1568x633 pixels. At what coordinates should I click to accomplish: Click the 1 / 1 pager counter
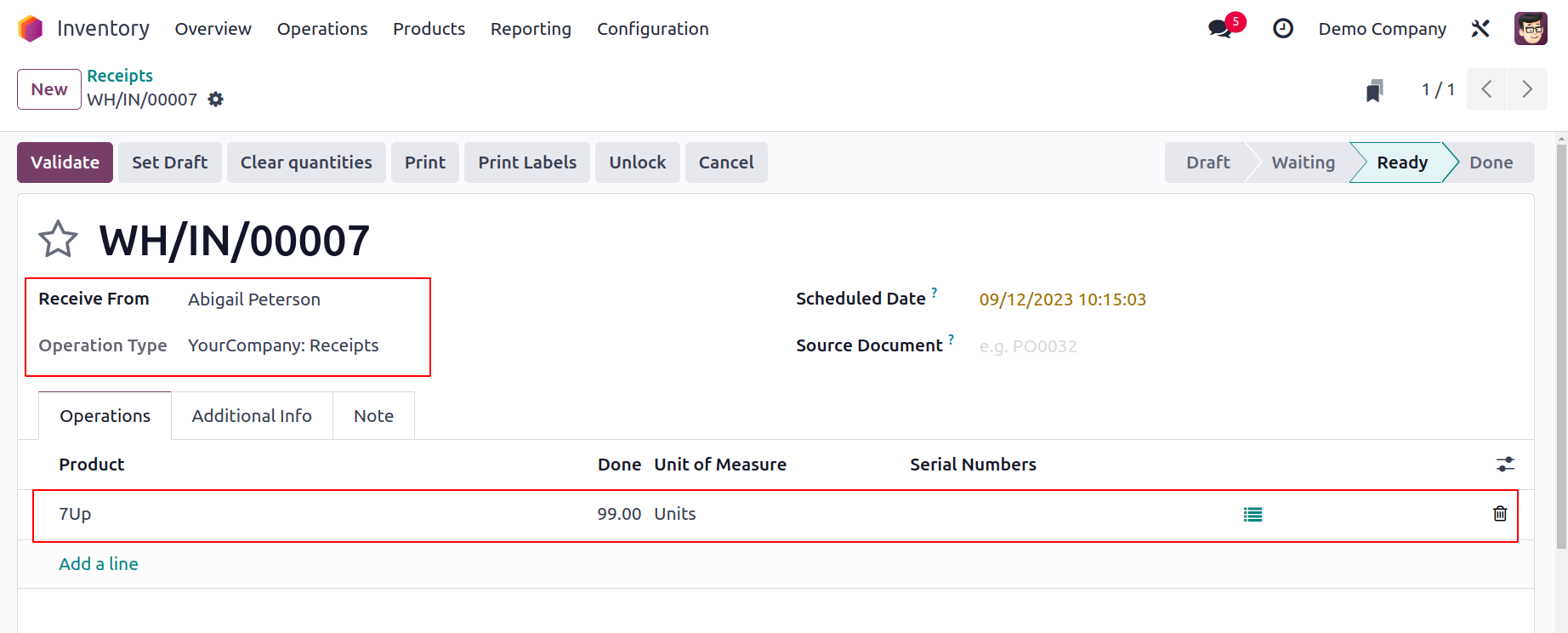(x=1438, y=89)
